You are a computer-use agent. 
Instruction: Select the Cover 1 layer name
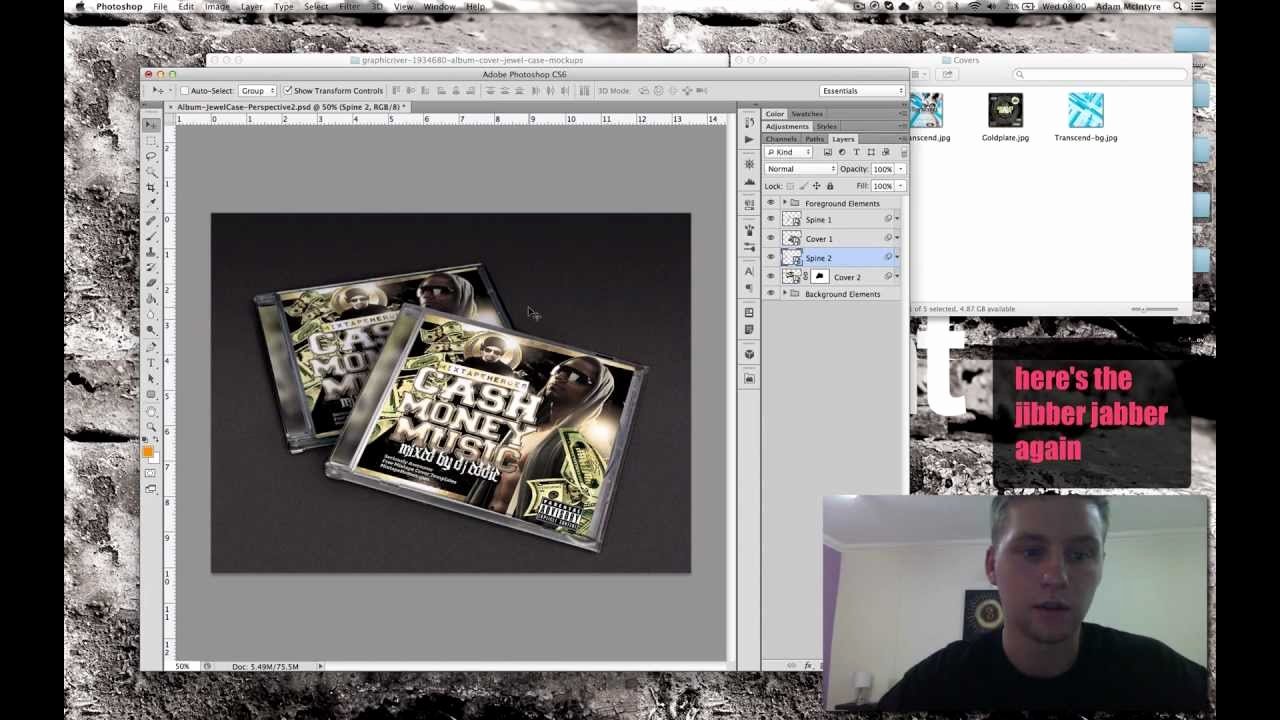(x=819, y=239)
